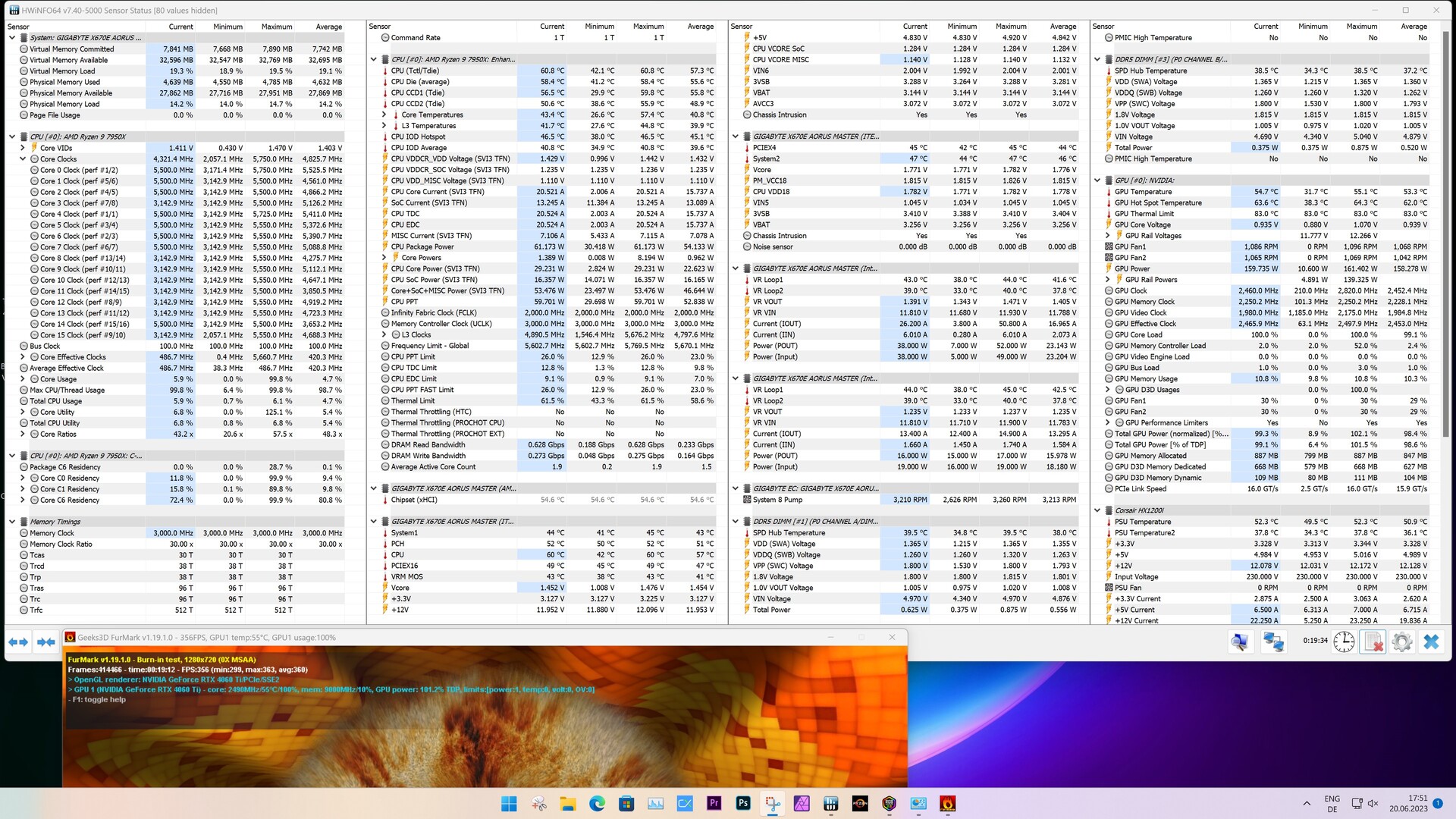Toggle the muted speaker tray icon
1456x819 pixels.
(x=1373, y=804)
